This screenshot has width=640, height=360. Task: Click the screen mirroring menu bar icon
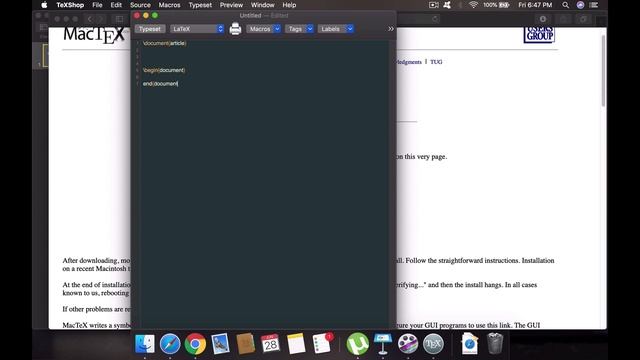(x=433, y=5)
